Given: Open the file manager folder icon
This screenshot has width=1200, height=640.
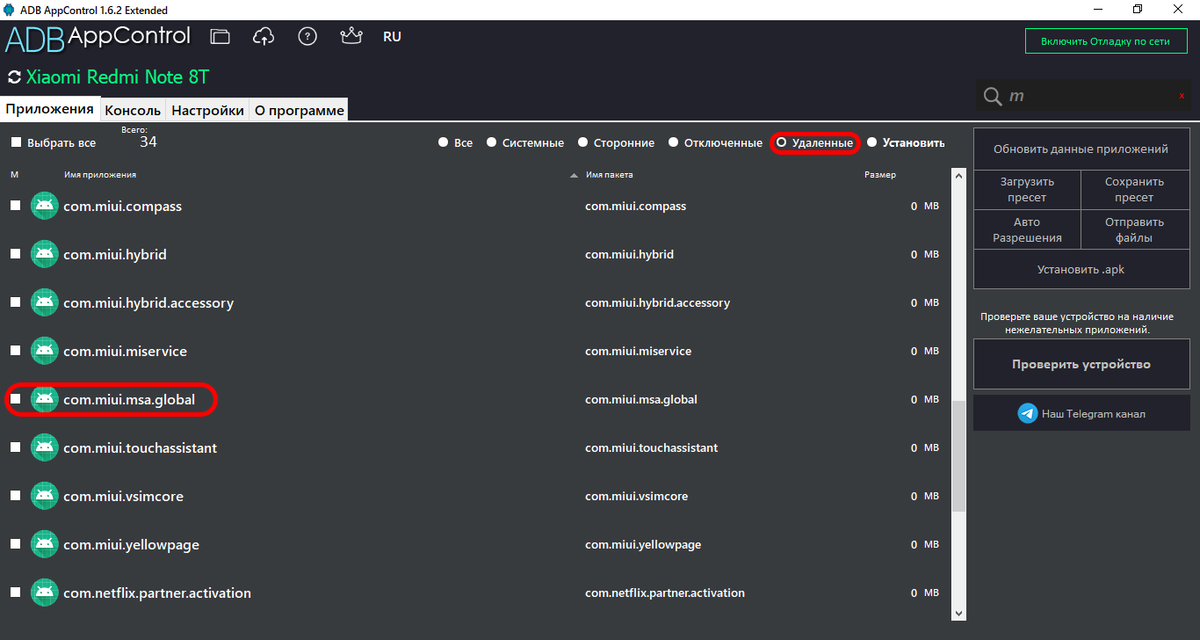Looking at the screenshot, I should [220, 36].
